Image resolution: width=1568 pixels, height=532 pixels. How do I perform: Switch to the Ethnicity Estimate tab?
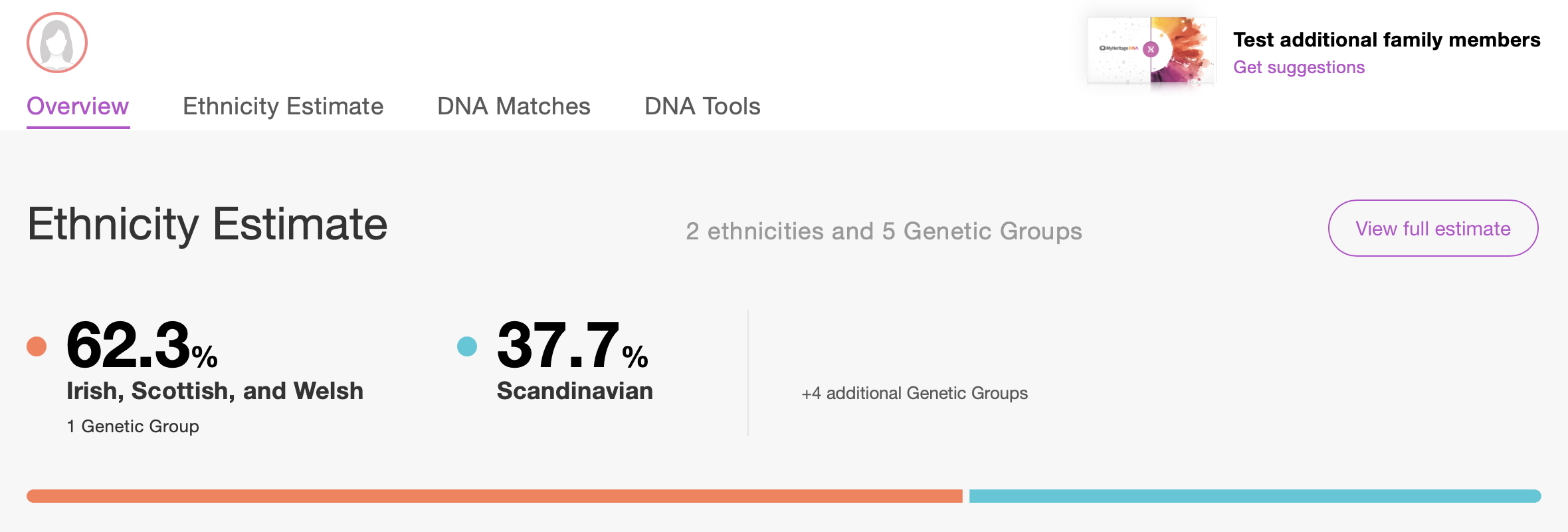coord(283,106)
